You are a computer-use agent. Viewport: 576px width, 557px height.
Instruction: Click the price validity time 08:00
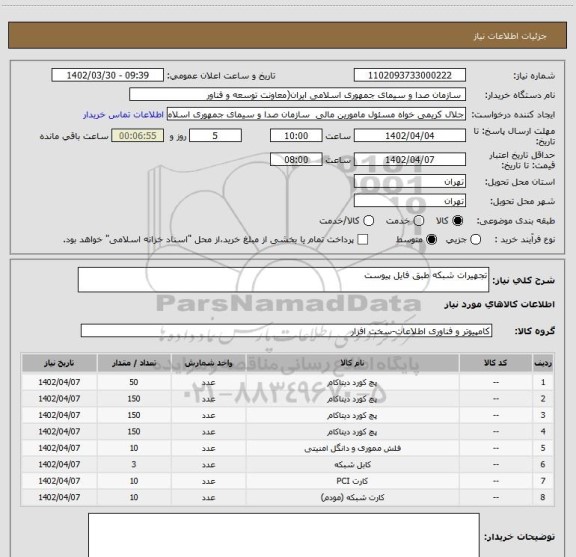[x=296, y=159]
